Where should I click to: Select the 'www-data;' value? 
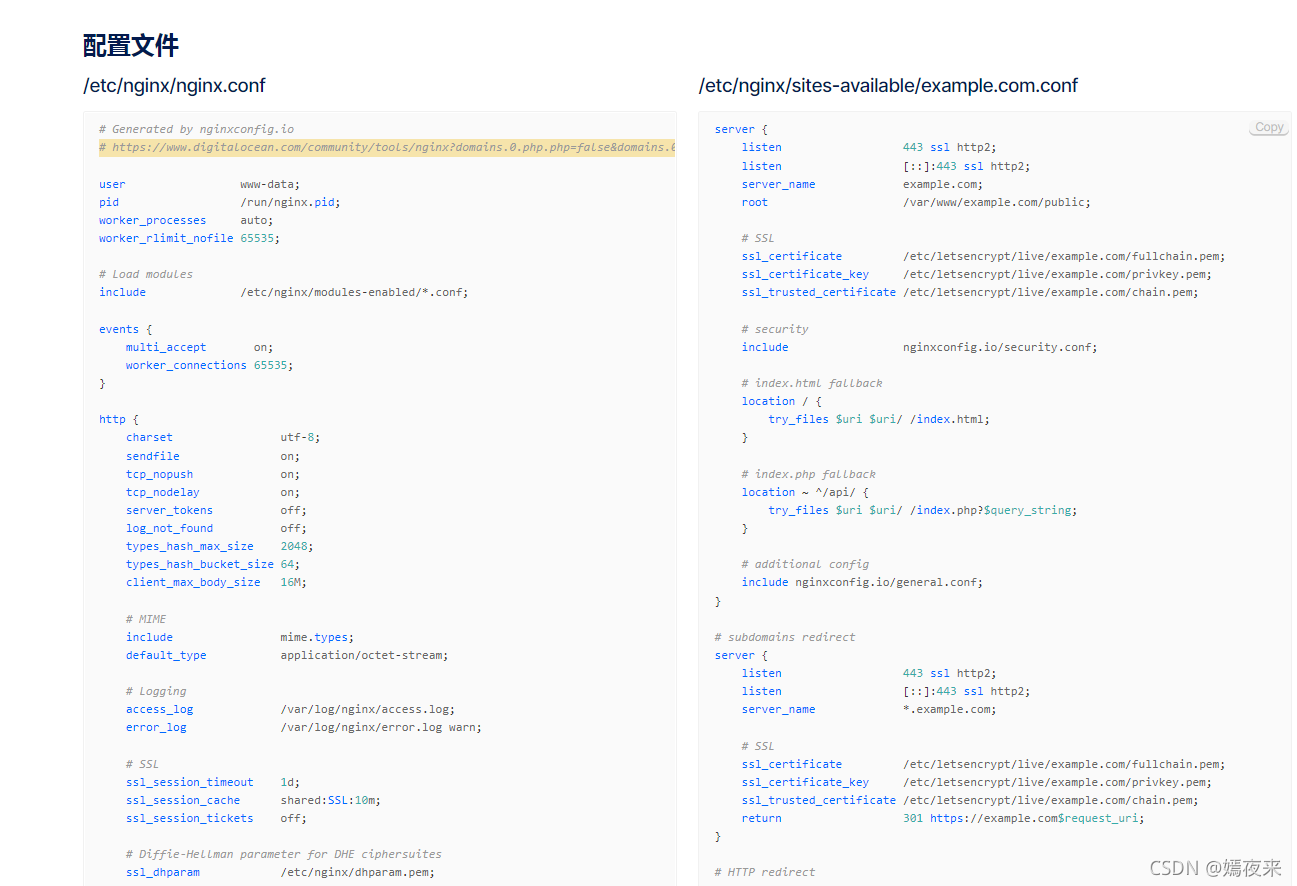tap(270, 184)
